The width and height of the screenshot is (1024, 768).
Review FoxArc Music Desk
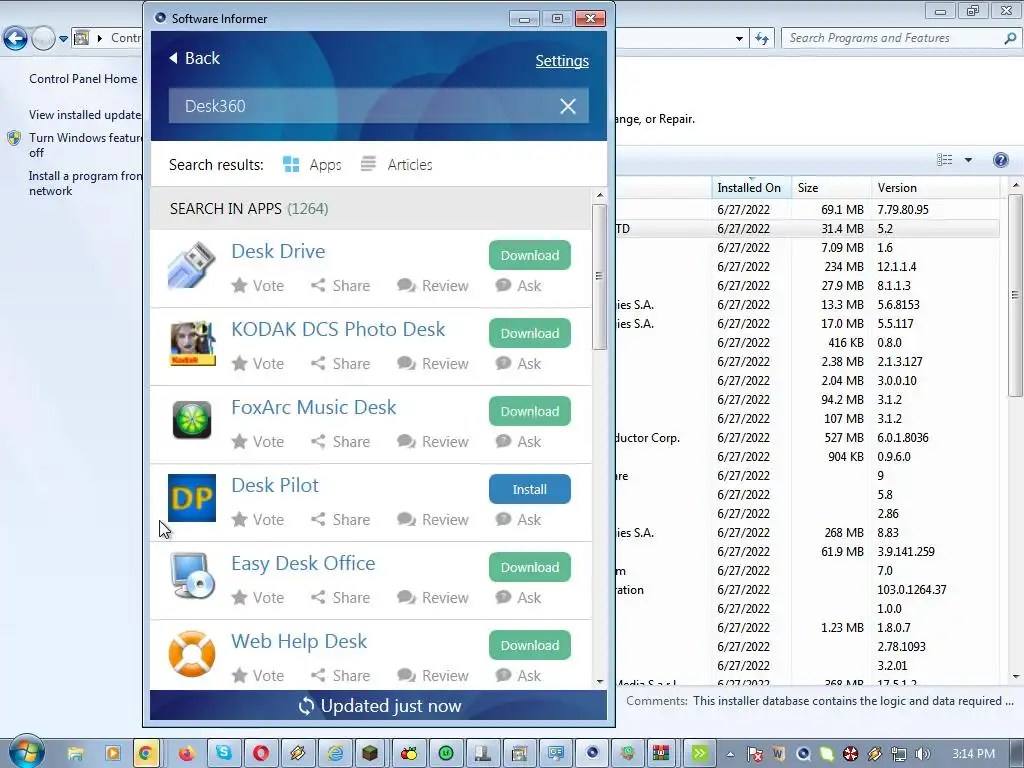pyautogui.click(x=433, y=441)
